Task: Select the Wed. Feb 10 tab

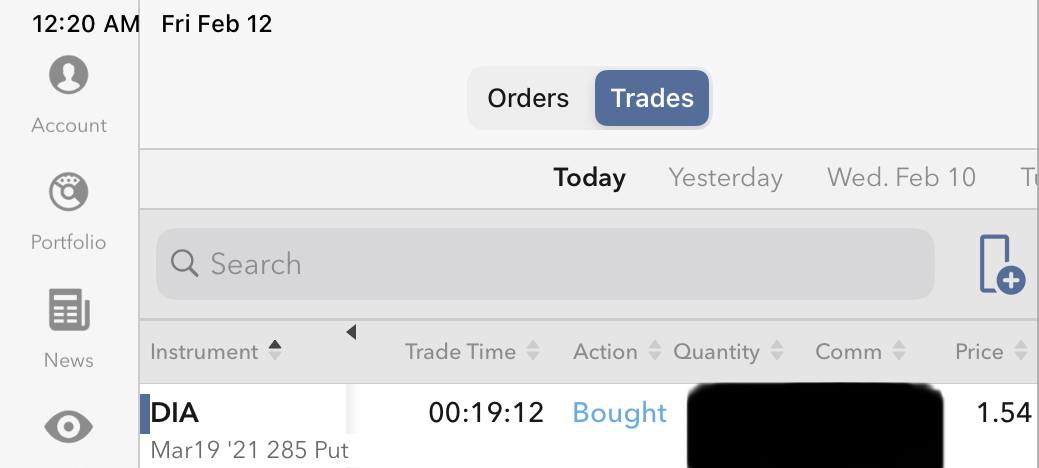Action: tap(901, 178)
